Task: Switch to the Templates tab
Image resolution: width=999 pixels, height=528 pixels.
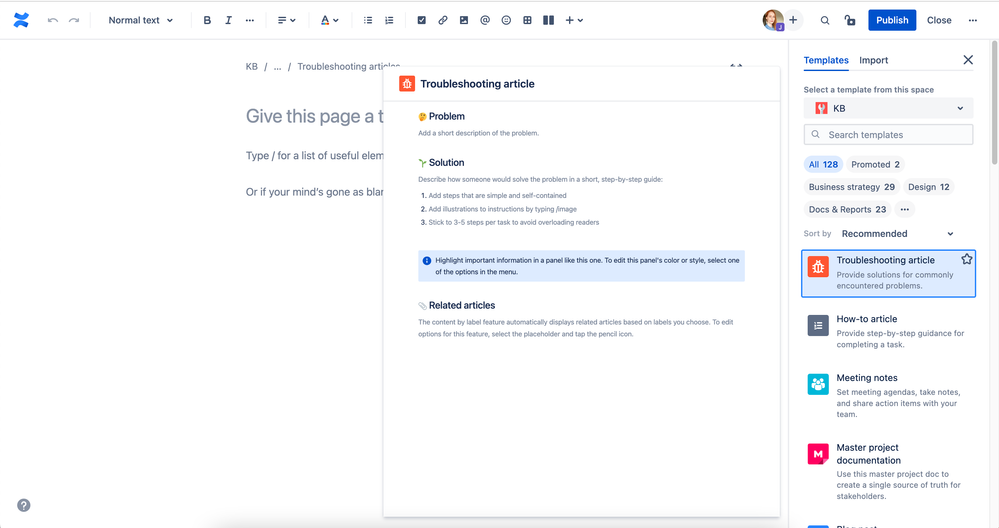Action: [x=826, y=60]
